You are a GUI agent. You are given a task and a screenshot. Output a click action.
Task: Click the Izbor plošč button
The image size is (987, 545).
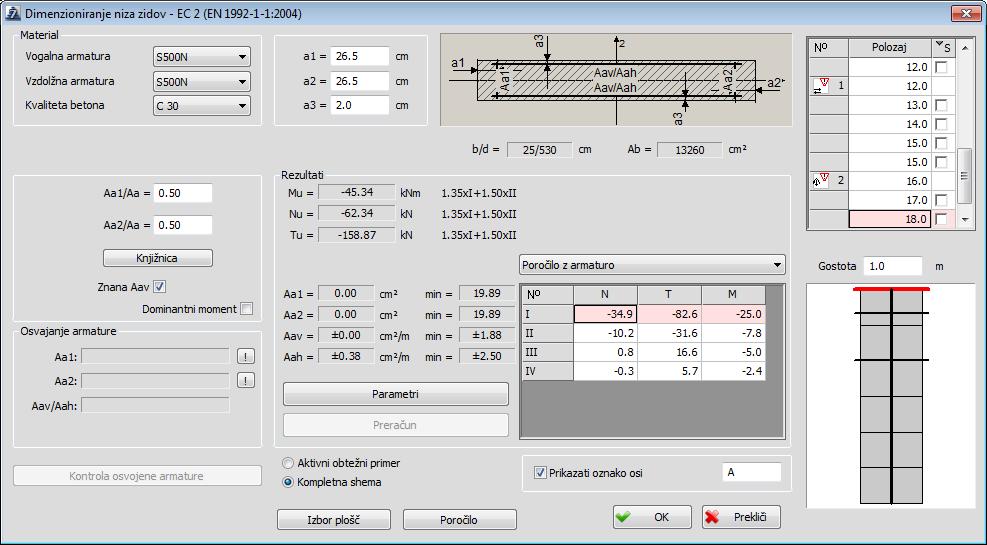(x=334, y=520)
